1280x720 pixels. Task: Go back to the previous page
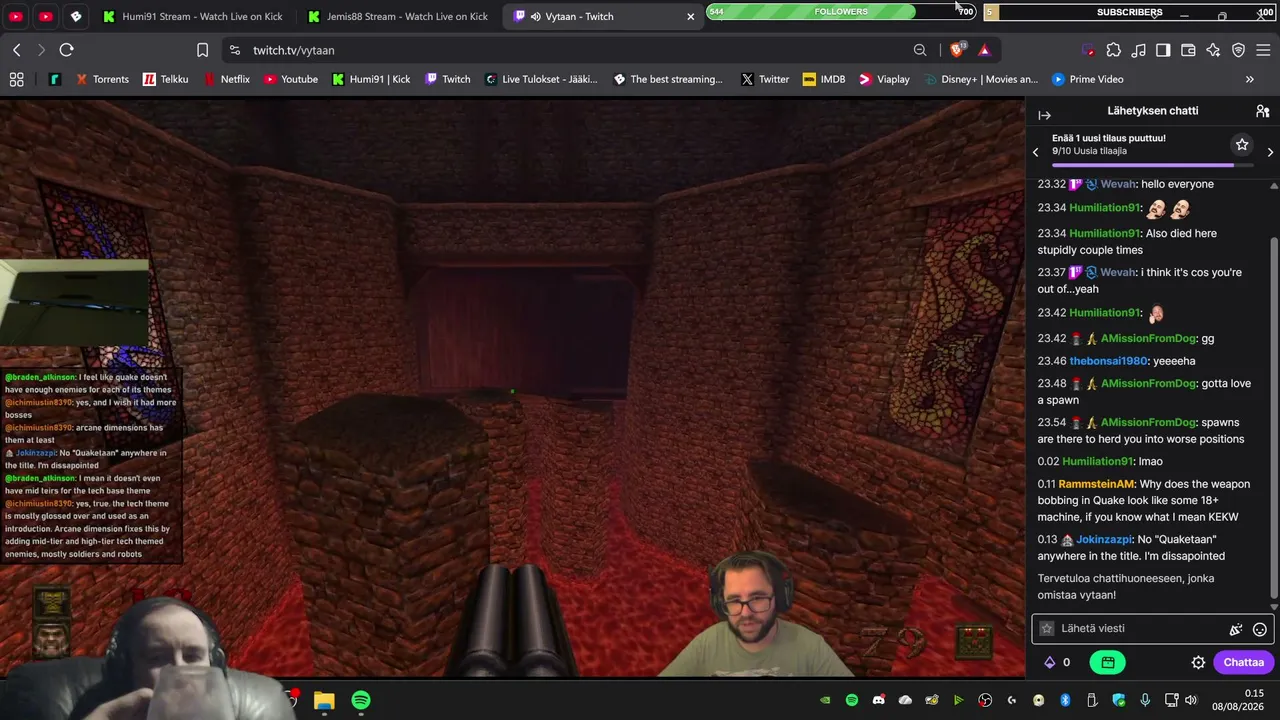coord(17,50)
